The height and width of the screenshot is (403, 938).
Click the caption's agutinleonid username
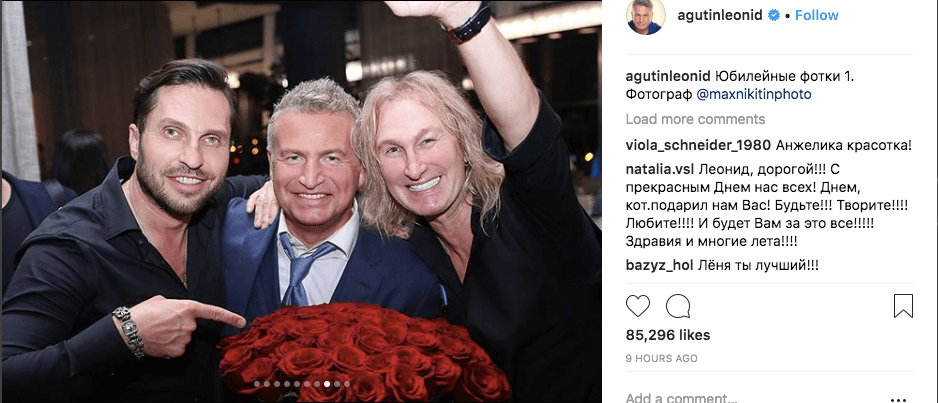click(668, 77)
